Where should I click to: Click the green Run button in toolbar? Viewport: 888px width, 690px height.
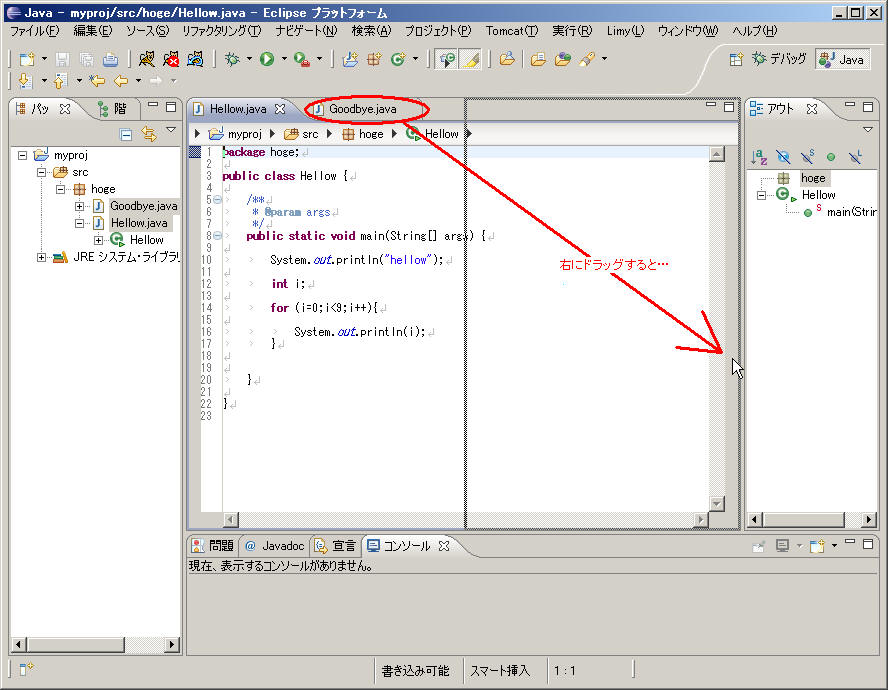267,59
